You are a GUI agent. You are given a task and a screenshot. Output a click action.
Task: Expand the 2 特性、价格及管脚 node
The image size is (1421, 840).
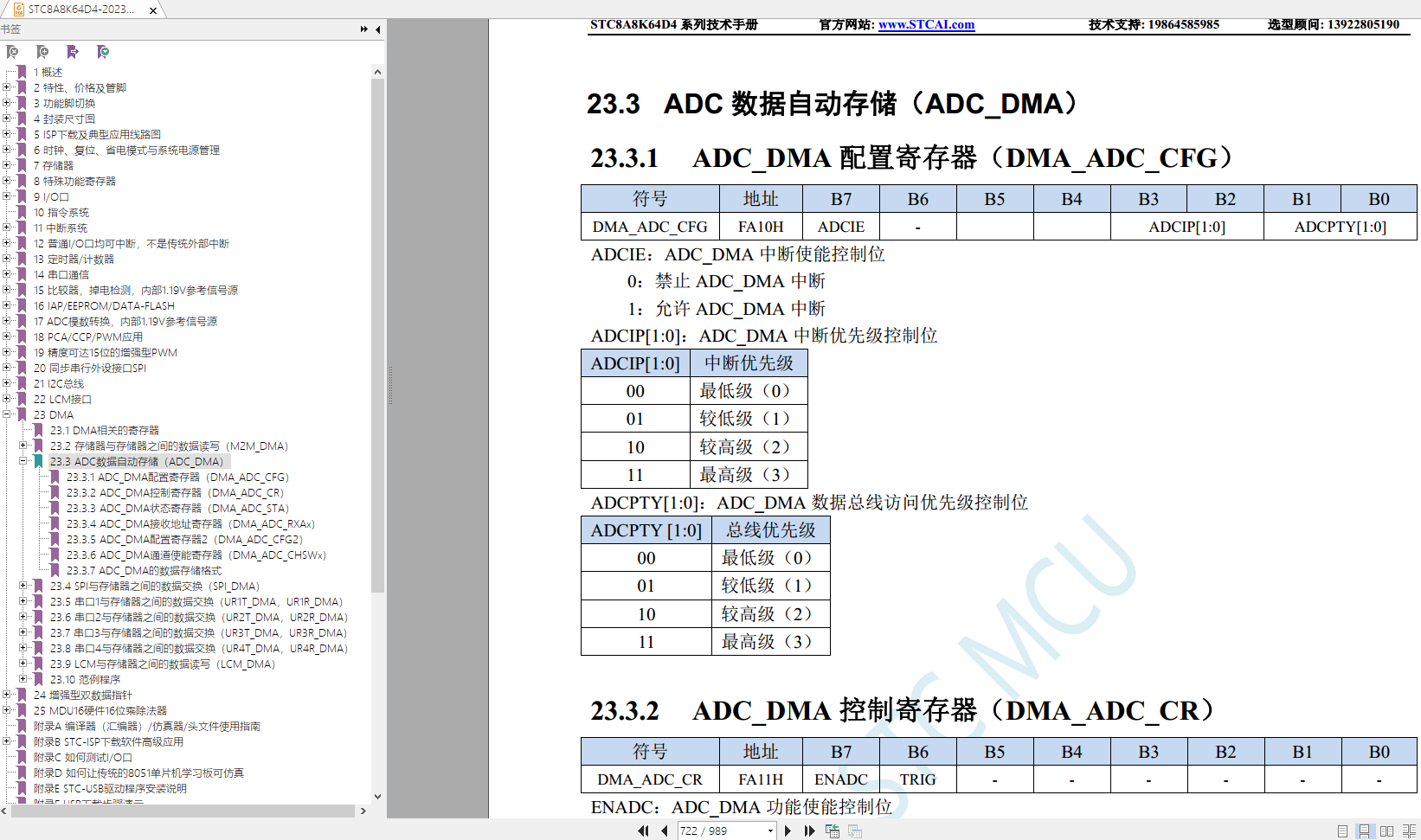pyautogui.click(x=7, y=87)
